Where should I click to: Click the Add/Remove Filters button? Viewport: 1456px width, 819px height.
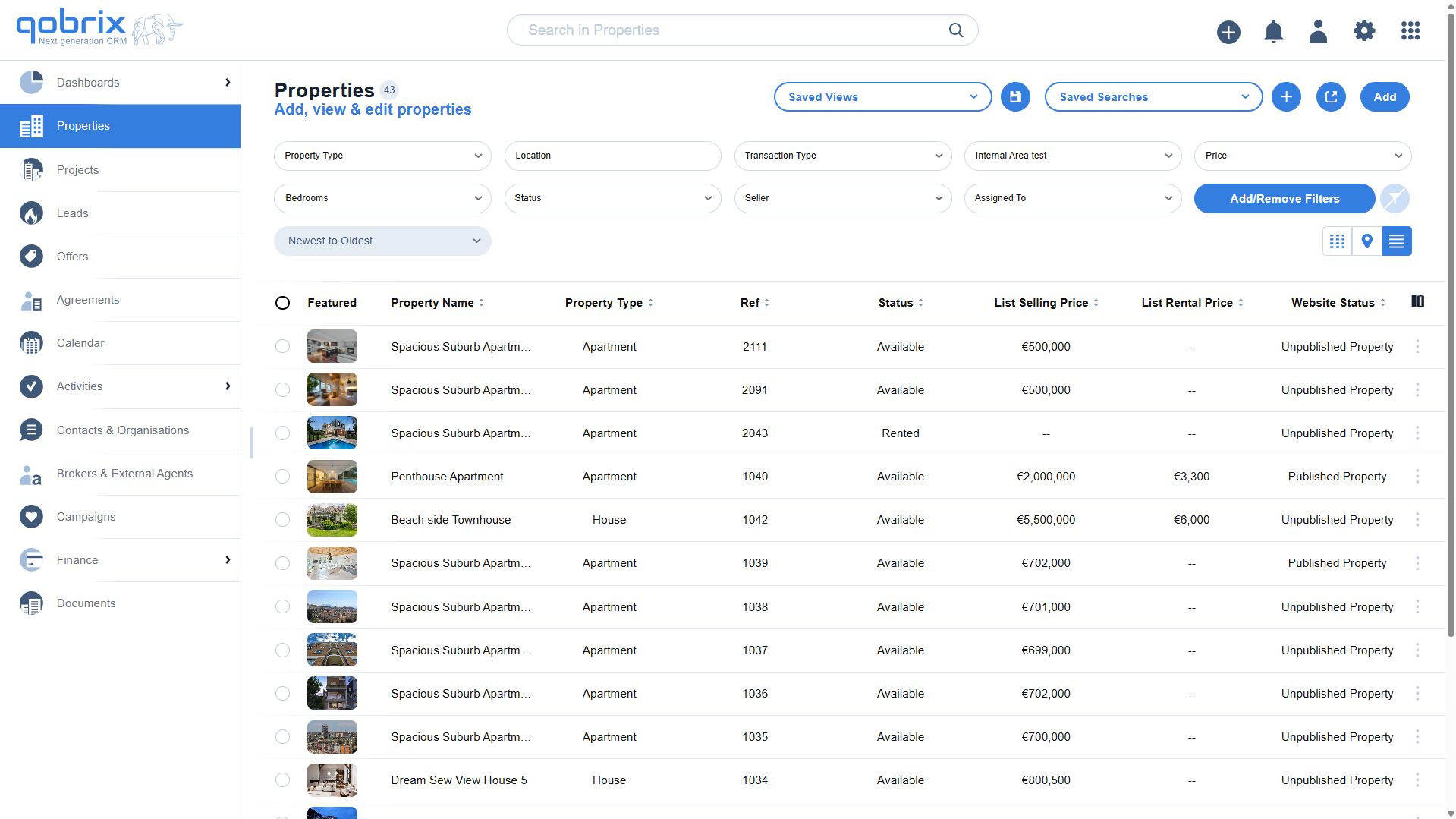1285,199
